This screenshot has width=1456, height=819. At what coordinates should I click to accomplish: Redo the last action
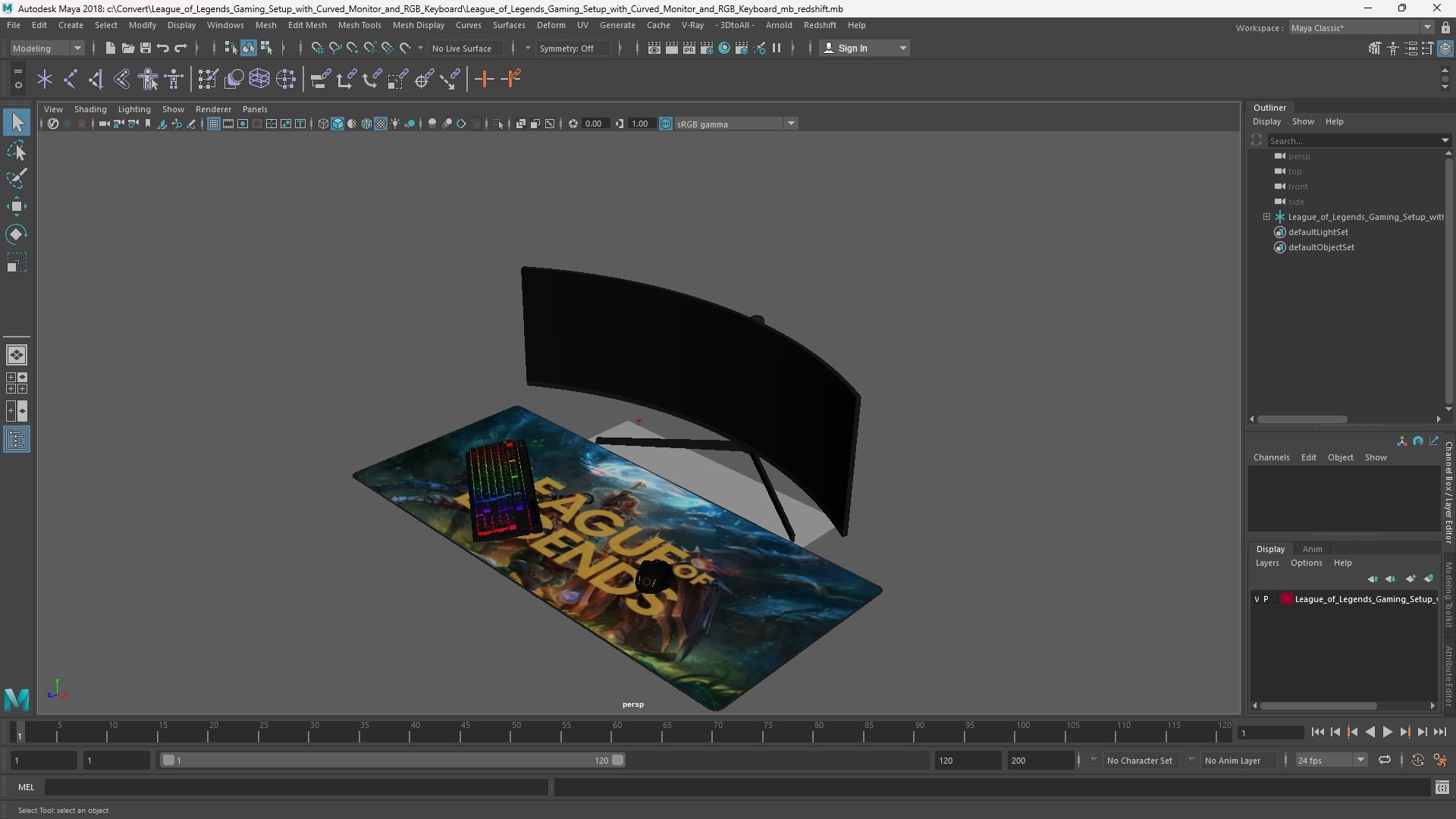(180, 48)
